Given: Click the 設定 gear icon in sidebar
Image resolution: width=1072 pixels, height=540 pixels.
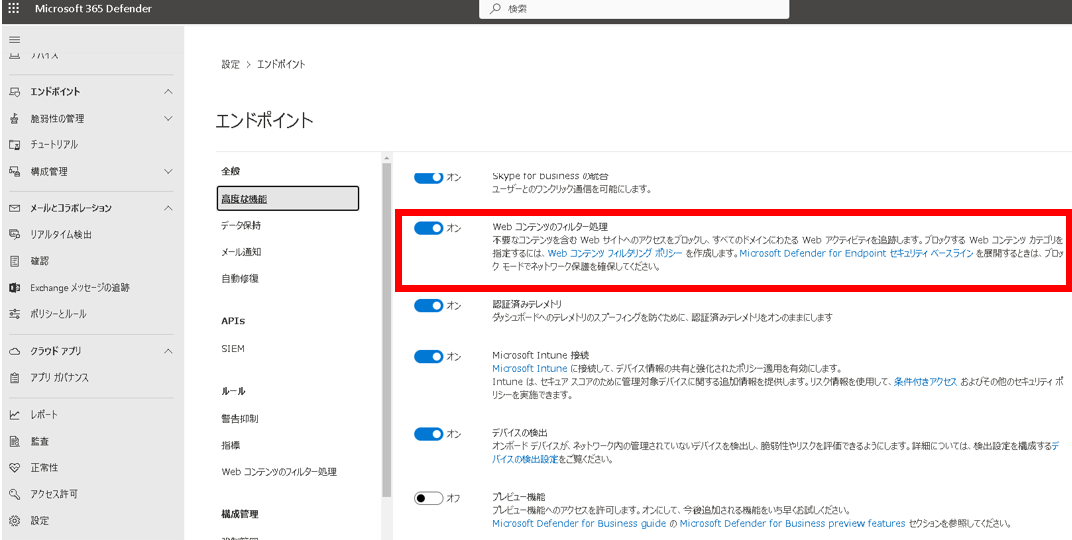Looking at the screenshot, I should tap(14, 521).
